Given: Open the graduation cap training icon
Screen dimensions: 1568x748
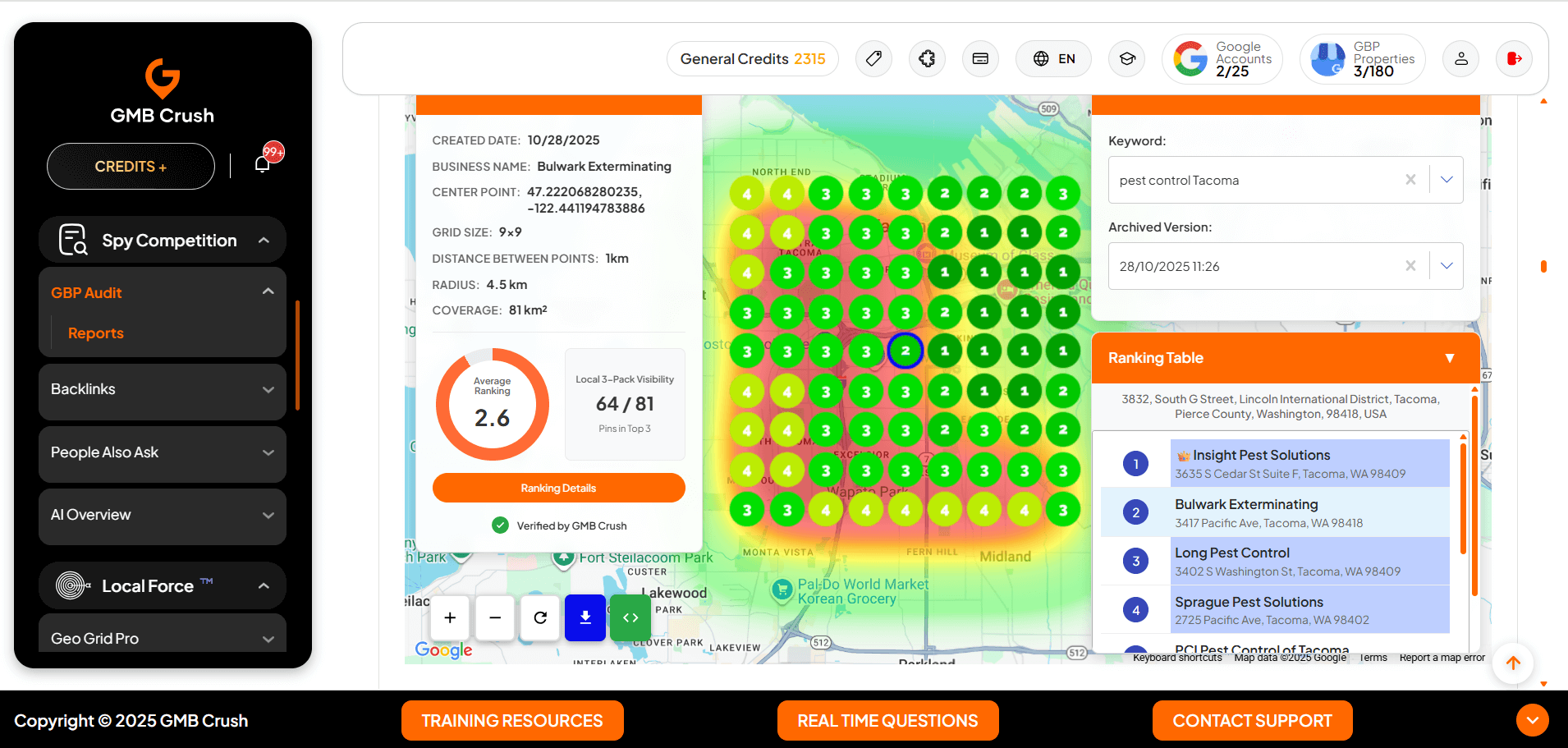Looking at the screenshot, I should (1127, 59).
